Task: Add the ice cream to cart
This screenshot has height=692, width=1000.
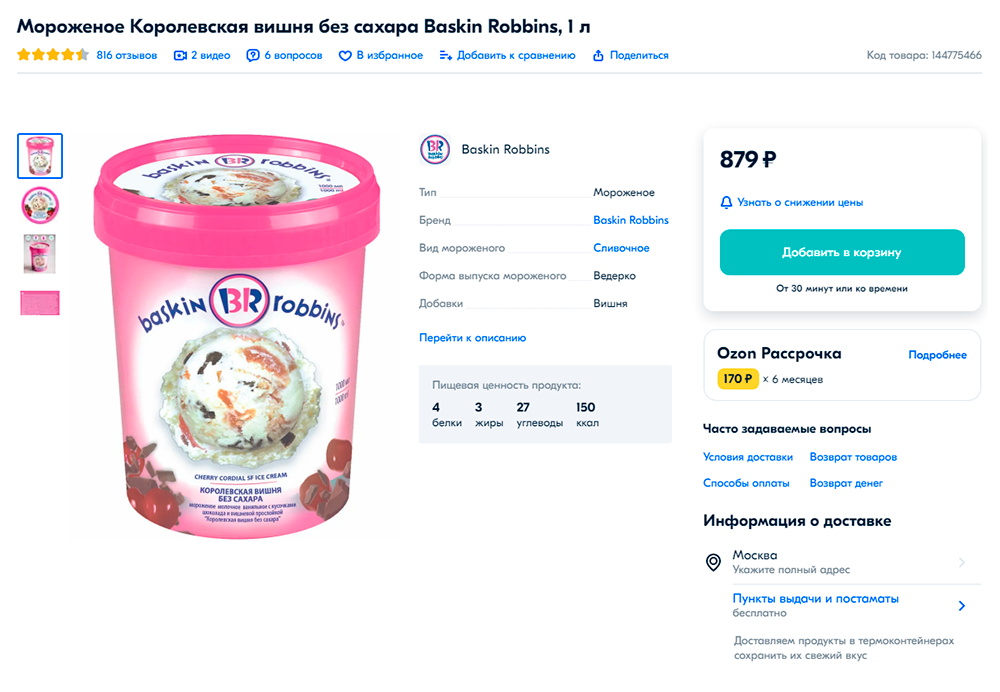Action: [842, 253]
